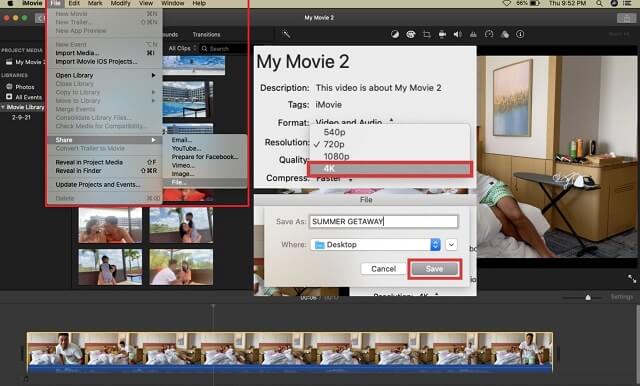Open the Stabilization camera tool
Image resolution: width=640 pixels, height=386 pixels.
pyautogui.click(x=442, y=35)
